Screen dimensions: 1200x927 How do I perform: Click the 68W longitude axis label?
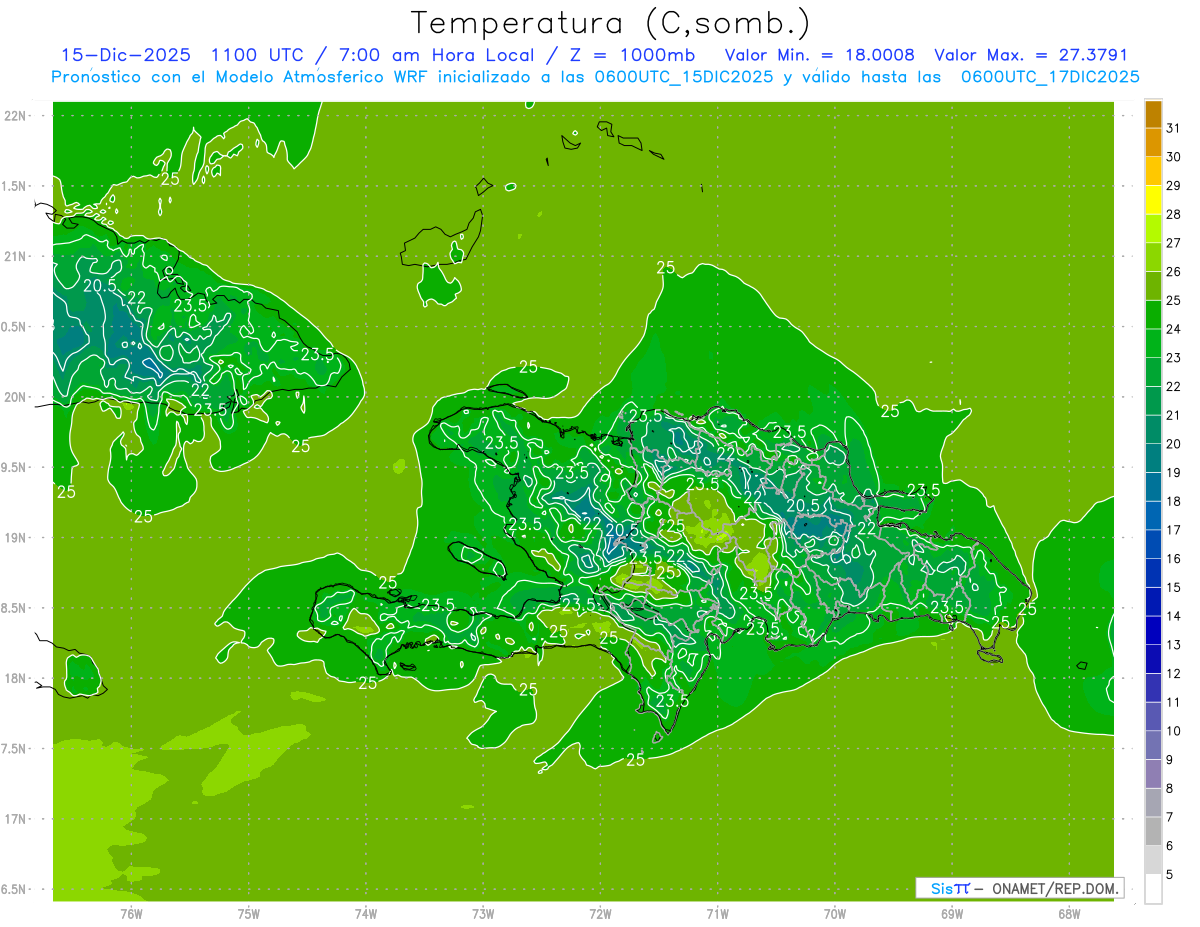pos(1069,913)
